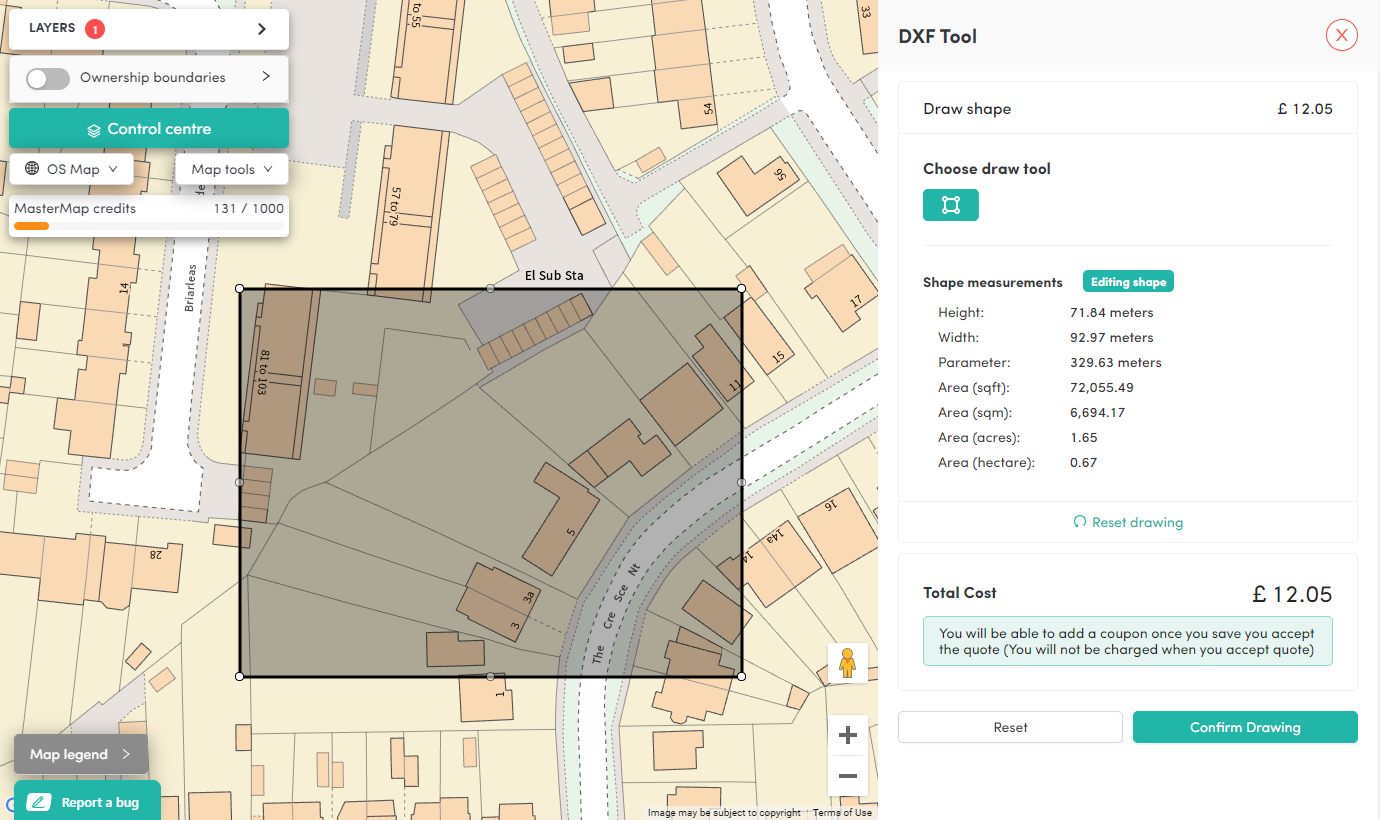Click the Height value 71.84 meters
Viewport: 1380px width, 820px height.
[1112, 313]
